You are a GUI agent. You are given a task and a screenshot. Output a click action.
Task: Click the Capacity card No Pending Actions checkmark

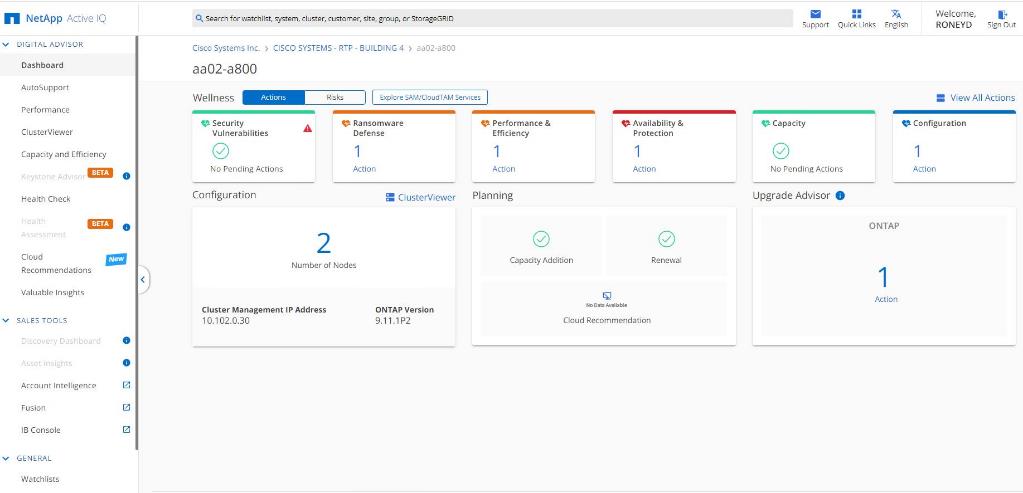(x=781, y=151)
